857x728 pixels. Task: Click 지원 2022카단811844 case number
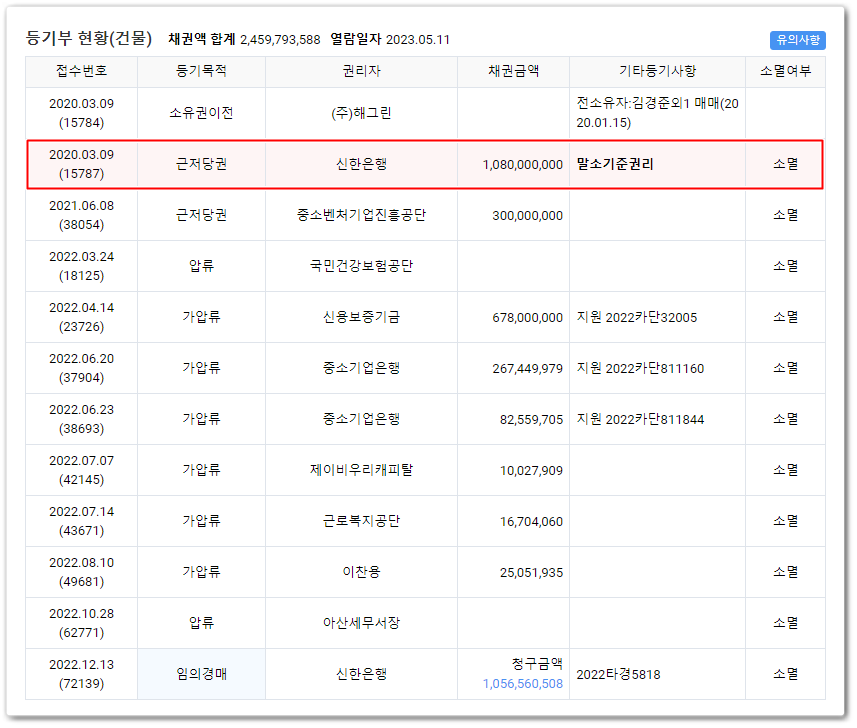point(640,419)
